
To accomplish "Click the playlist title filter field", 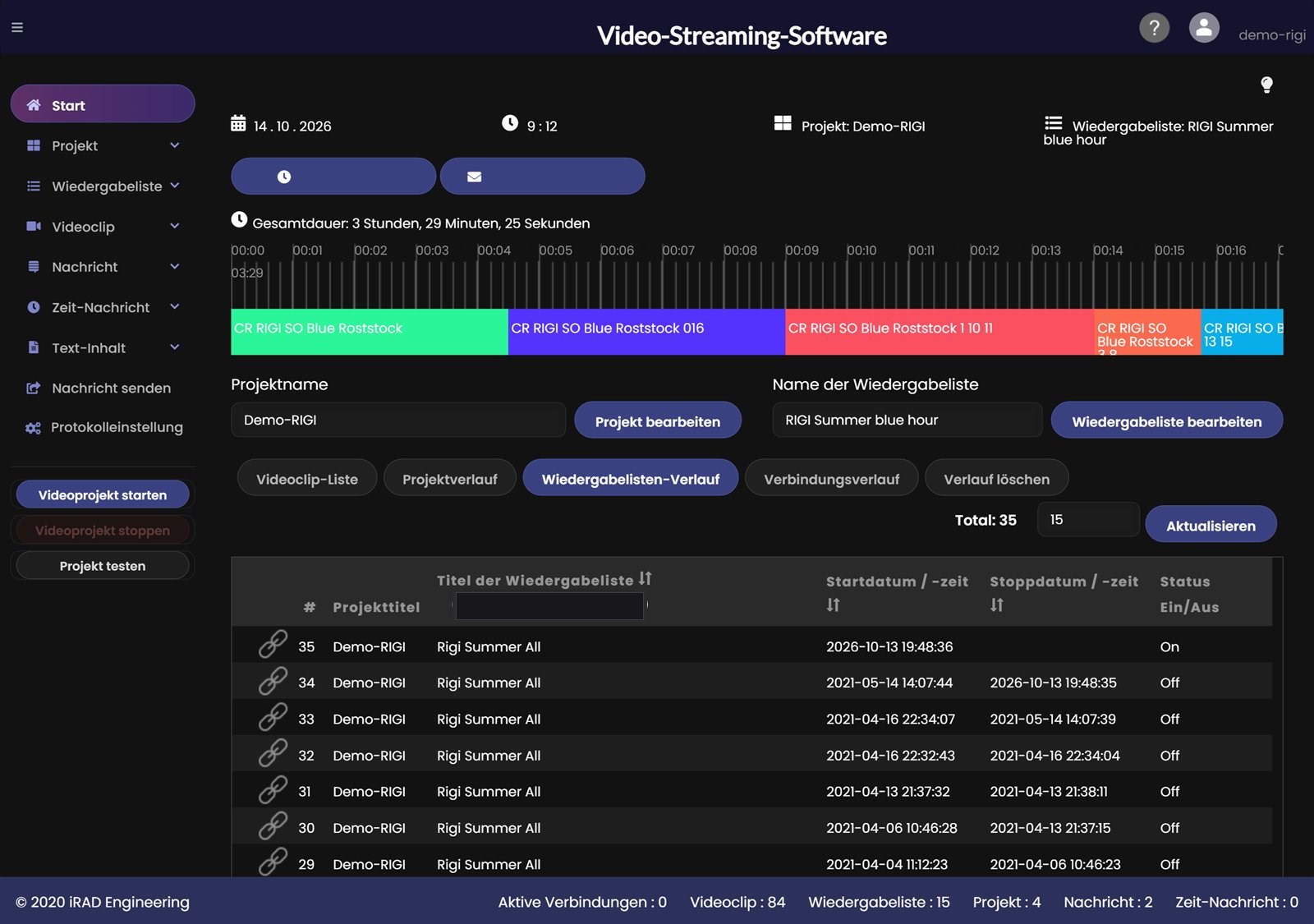I will click(549, 605).
